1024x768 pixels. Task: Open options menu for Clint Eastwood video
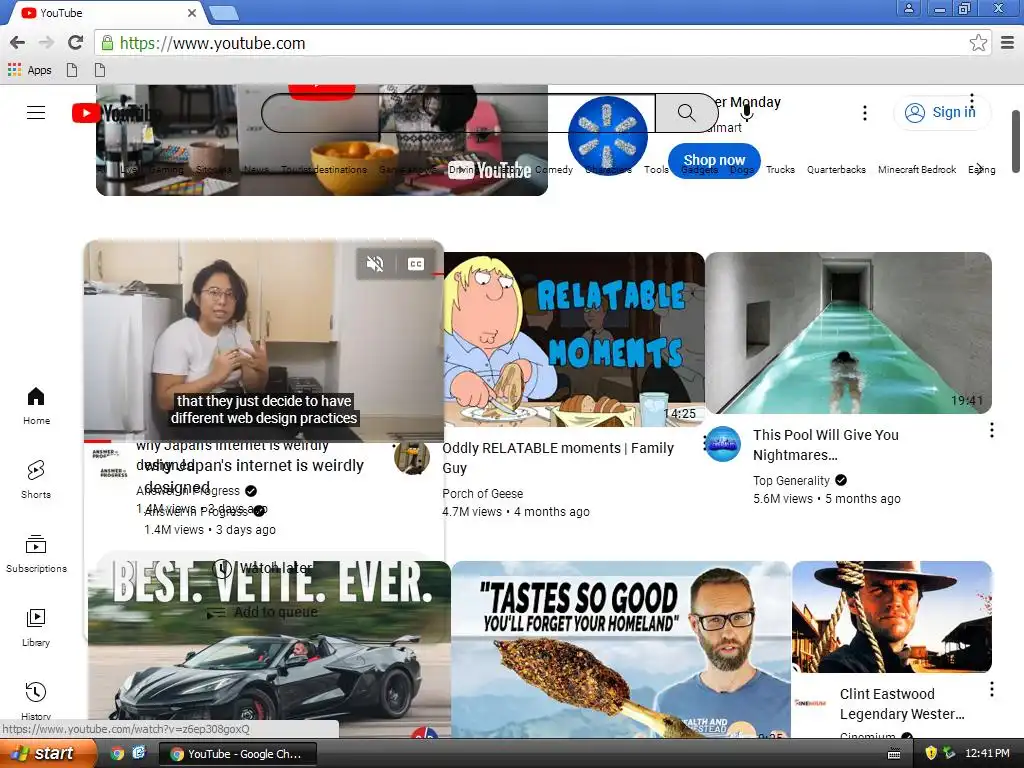click(991, 689)
